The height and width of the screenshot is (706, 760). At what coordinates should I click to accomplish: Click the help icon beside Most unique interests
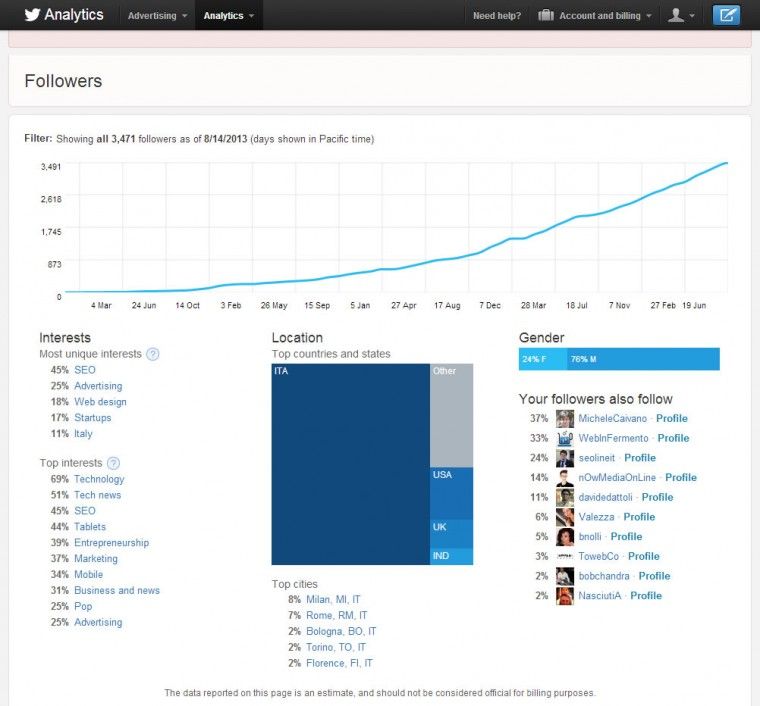coord(153,354)
